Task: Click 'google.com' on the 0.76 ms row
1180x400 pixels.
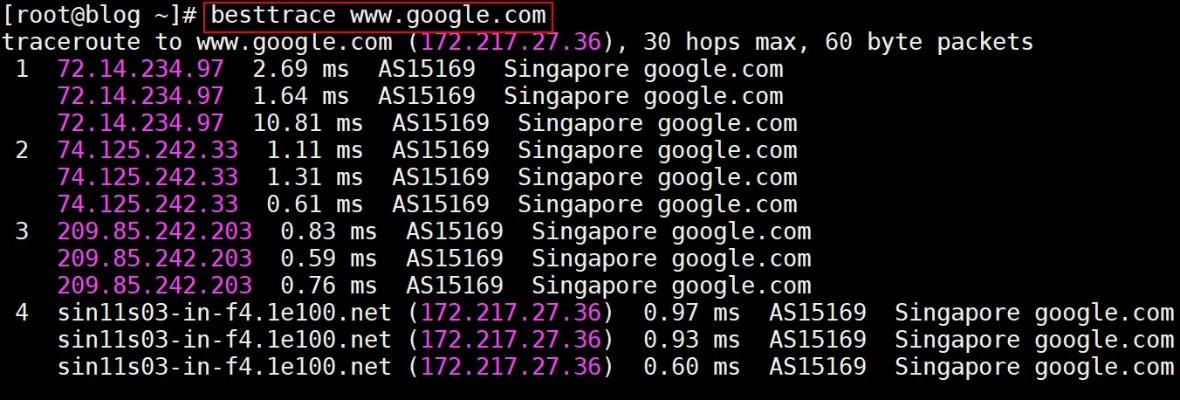Action: pyautogui.click(x=741, y=286)
